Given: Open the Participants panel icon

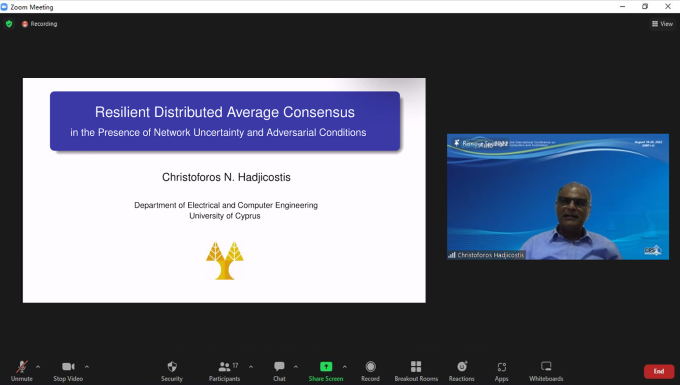Looking at the screenshot, I should 224,367.
